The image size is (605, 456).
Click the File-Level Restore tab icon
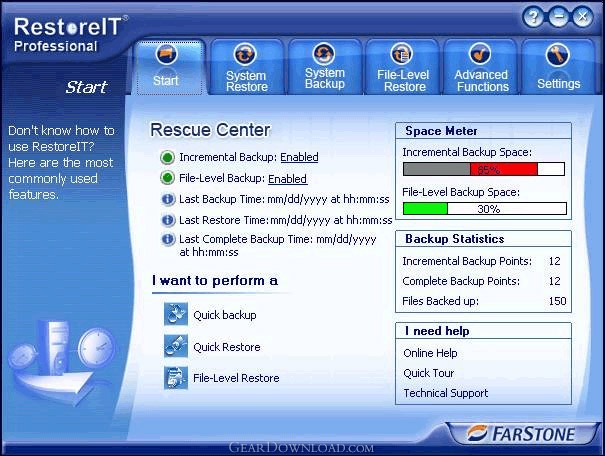point(402,54)
